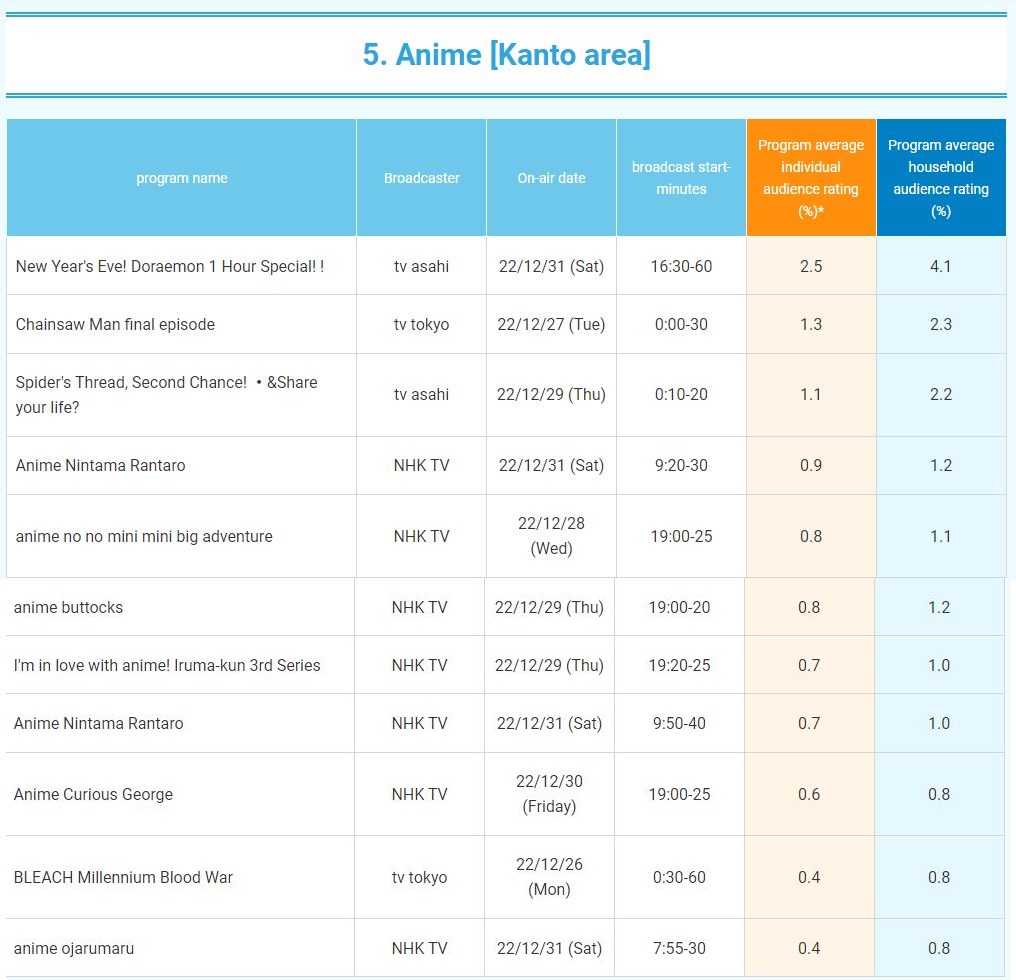Screen dimensions: 1016x980
Task: Click the time slot '7:55-30'
Action: [x=679, y=948]
